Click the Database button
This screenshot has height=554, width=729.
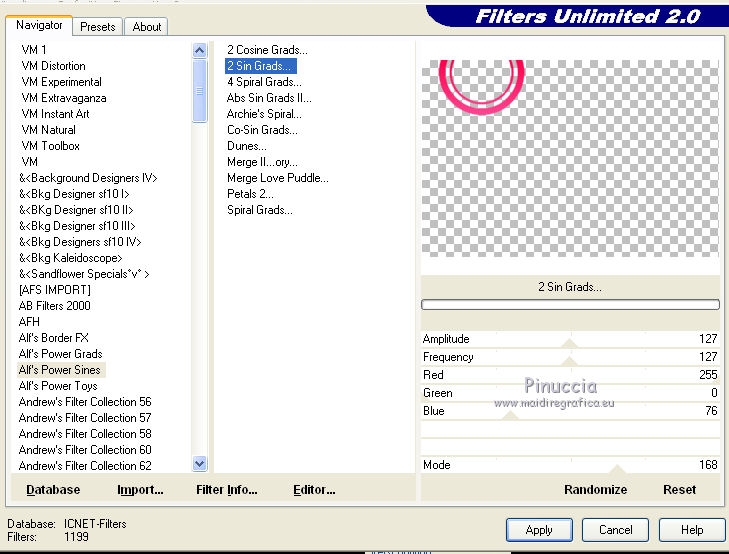(53, 490)
